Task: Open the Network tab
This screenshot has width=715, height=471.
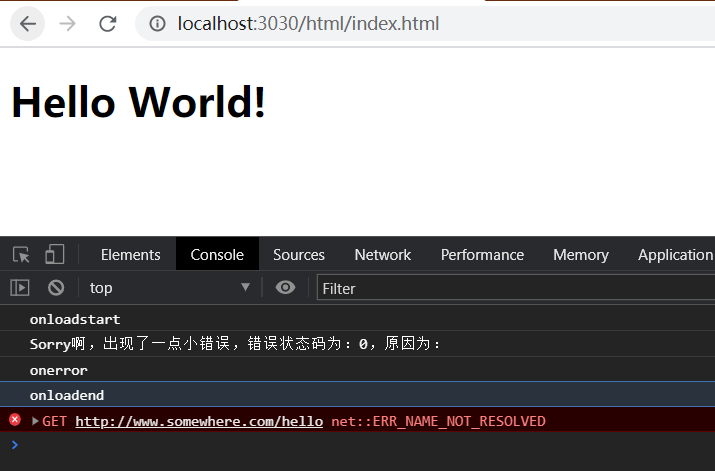Action: point(383,254)
